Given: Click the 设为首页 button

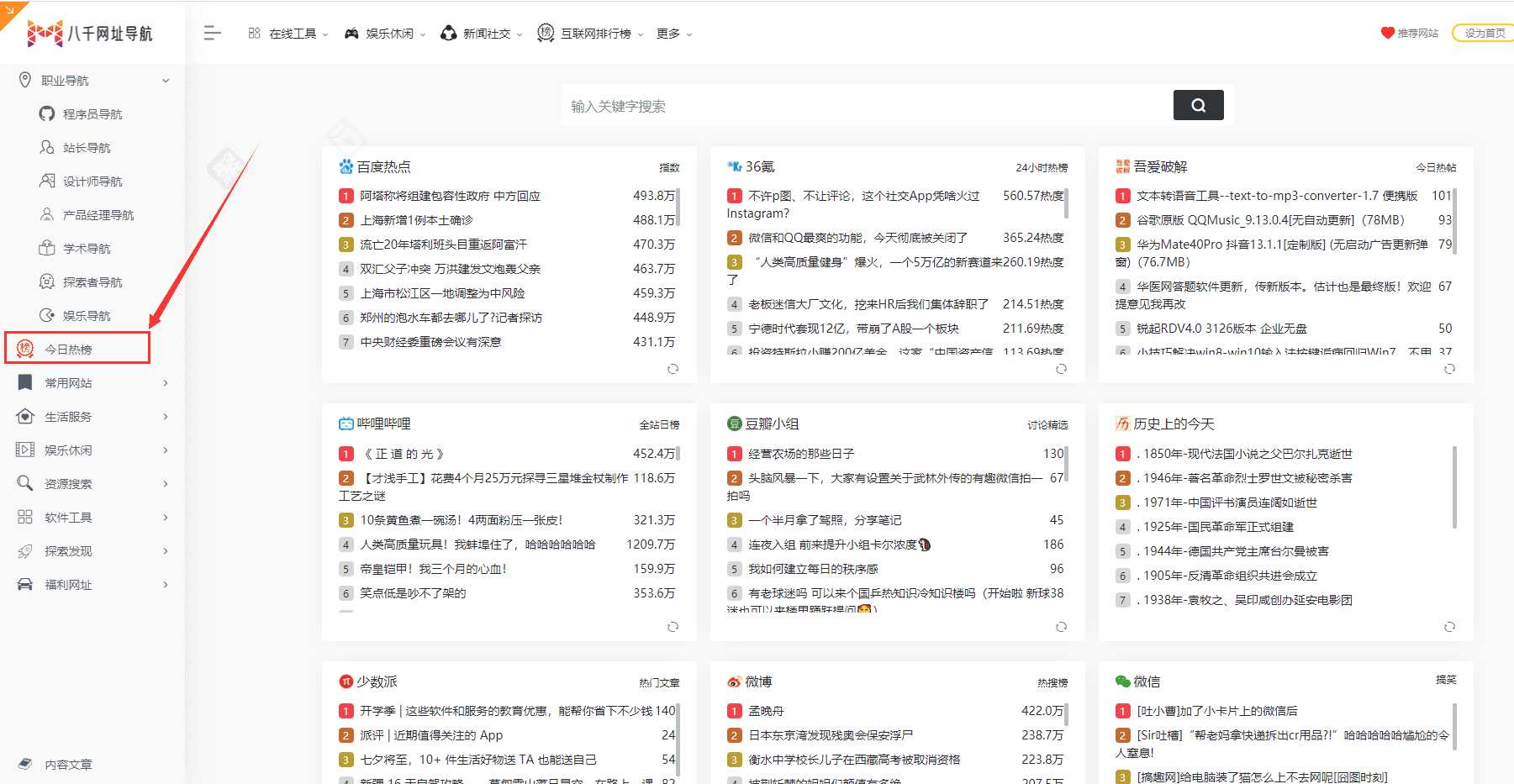Looking at the screenshot, I should (1484, 33).
